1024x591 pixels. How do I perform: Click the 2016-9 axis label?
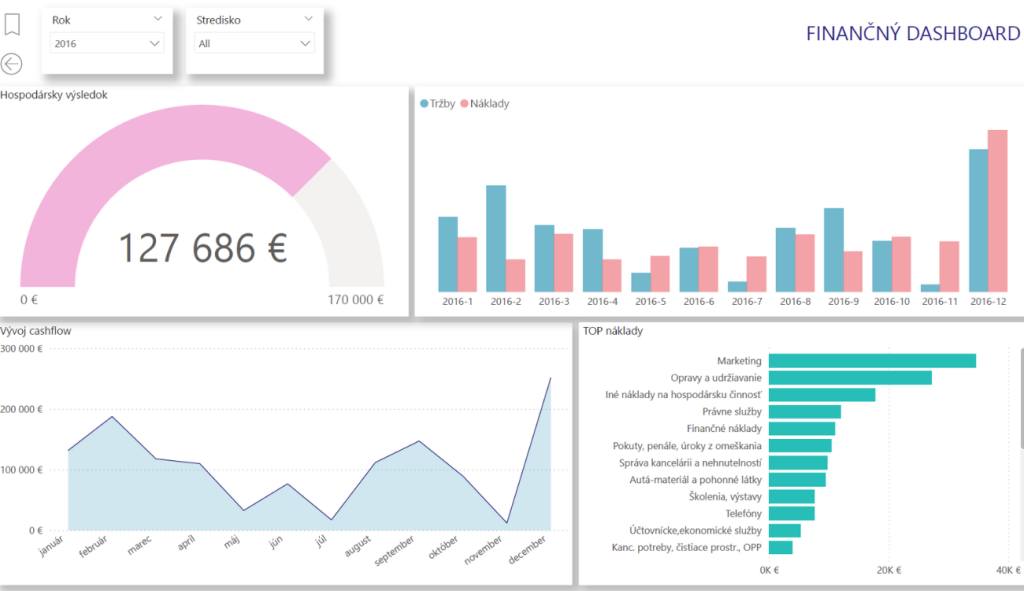[x=843, y=302]
